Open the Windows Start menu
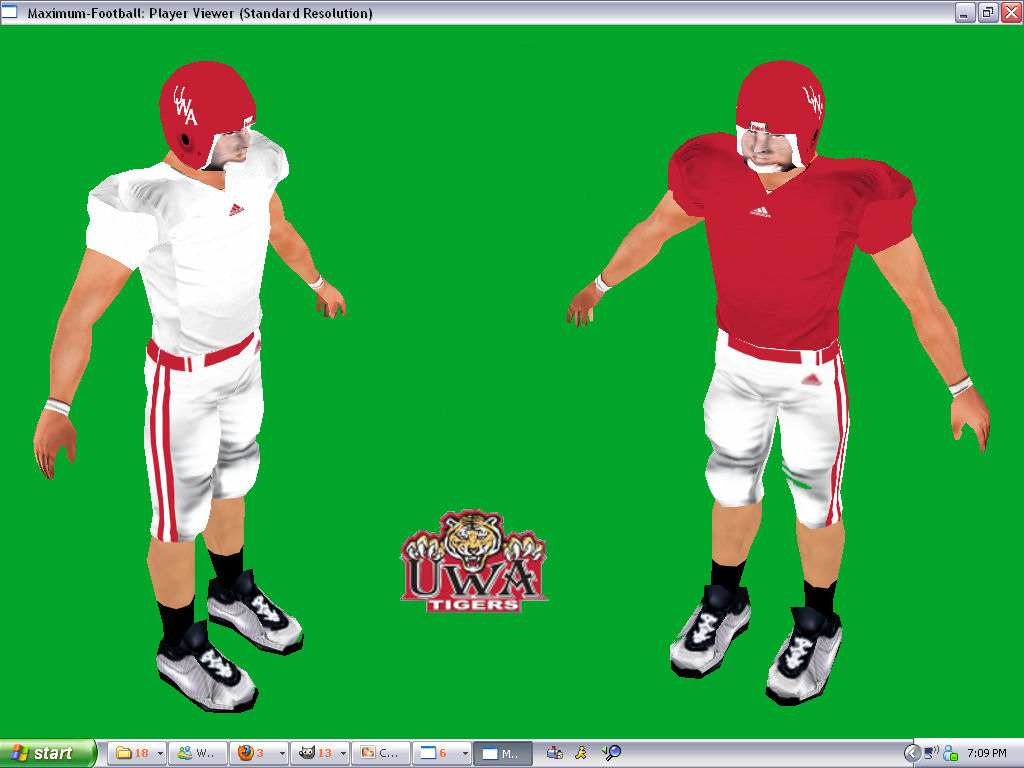 47,753
